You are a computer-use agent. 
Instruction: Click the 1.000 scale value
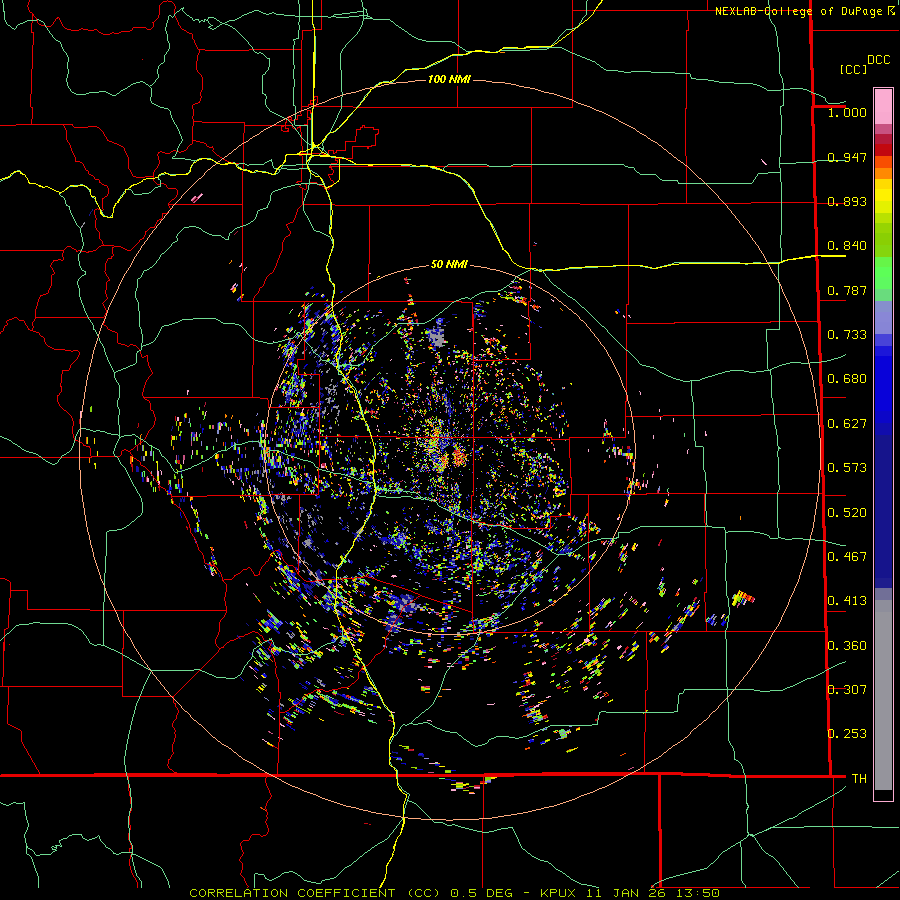click(x=847, y=112)
